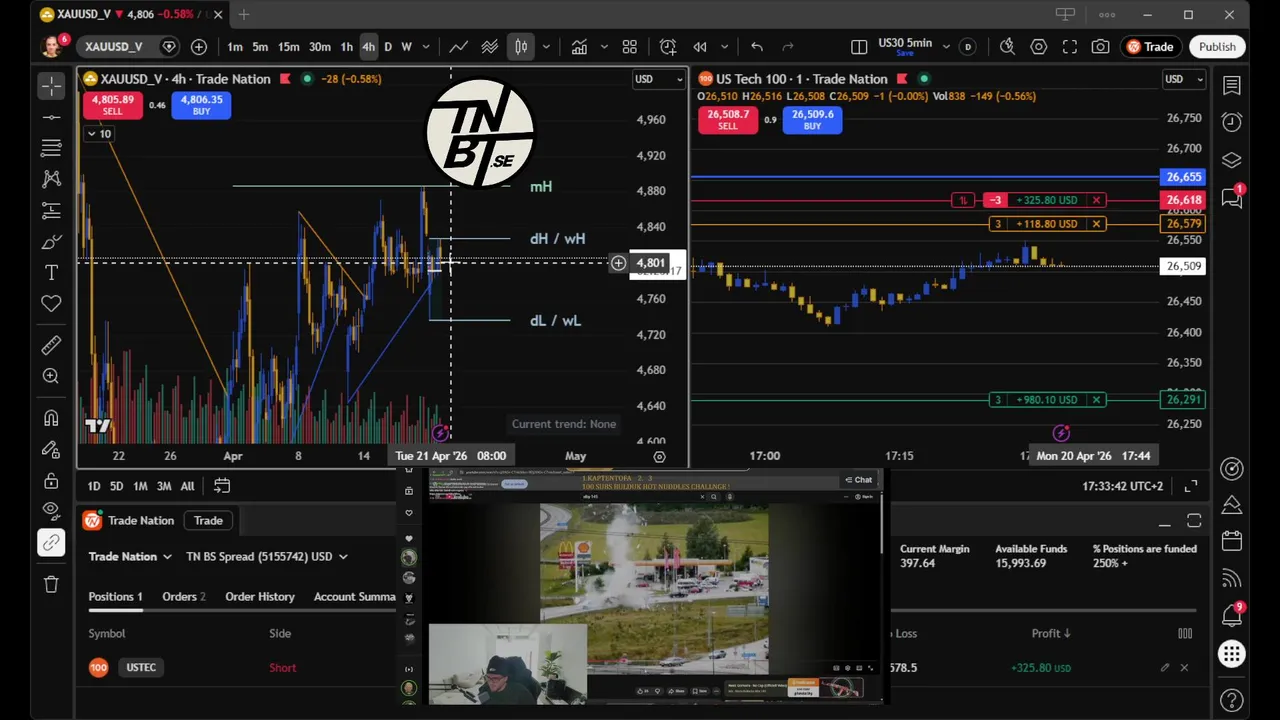Open the Positions 1 tab
The image size is (1280, 720).
pos(115,597)
